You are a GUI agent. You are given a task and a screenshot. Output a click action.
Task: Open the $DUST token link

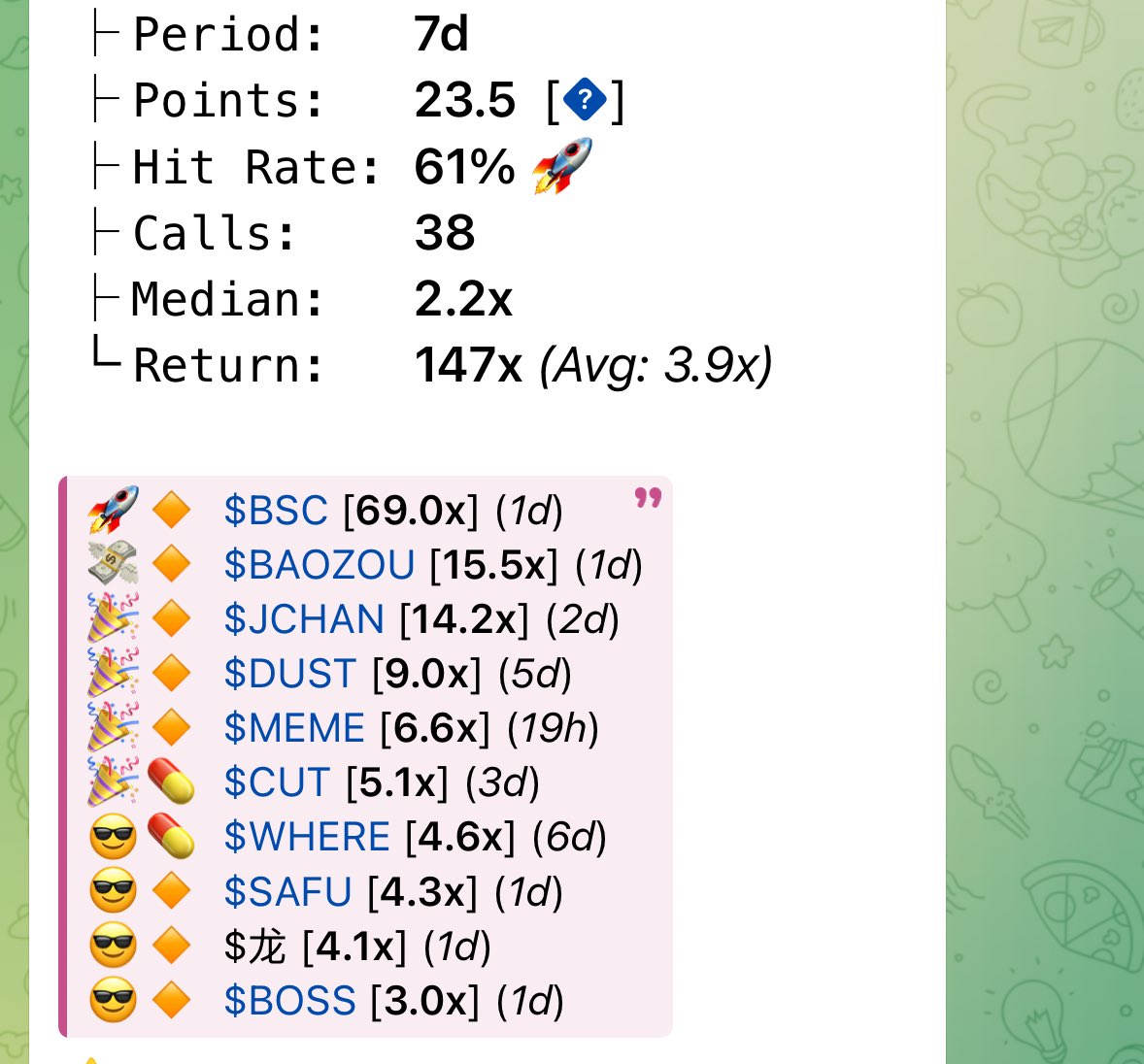coord(290,674)
